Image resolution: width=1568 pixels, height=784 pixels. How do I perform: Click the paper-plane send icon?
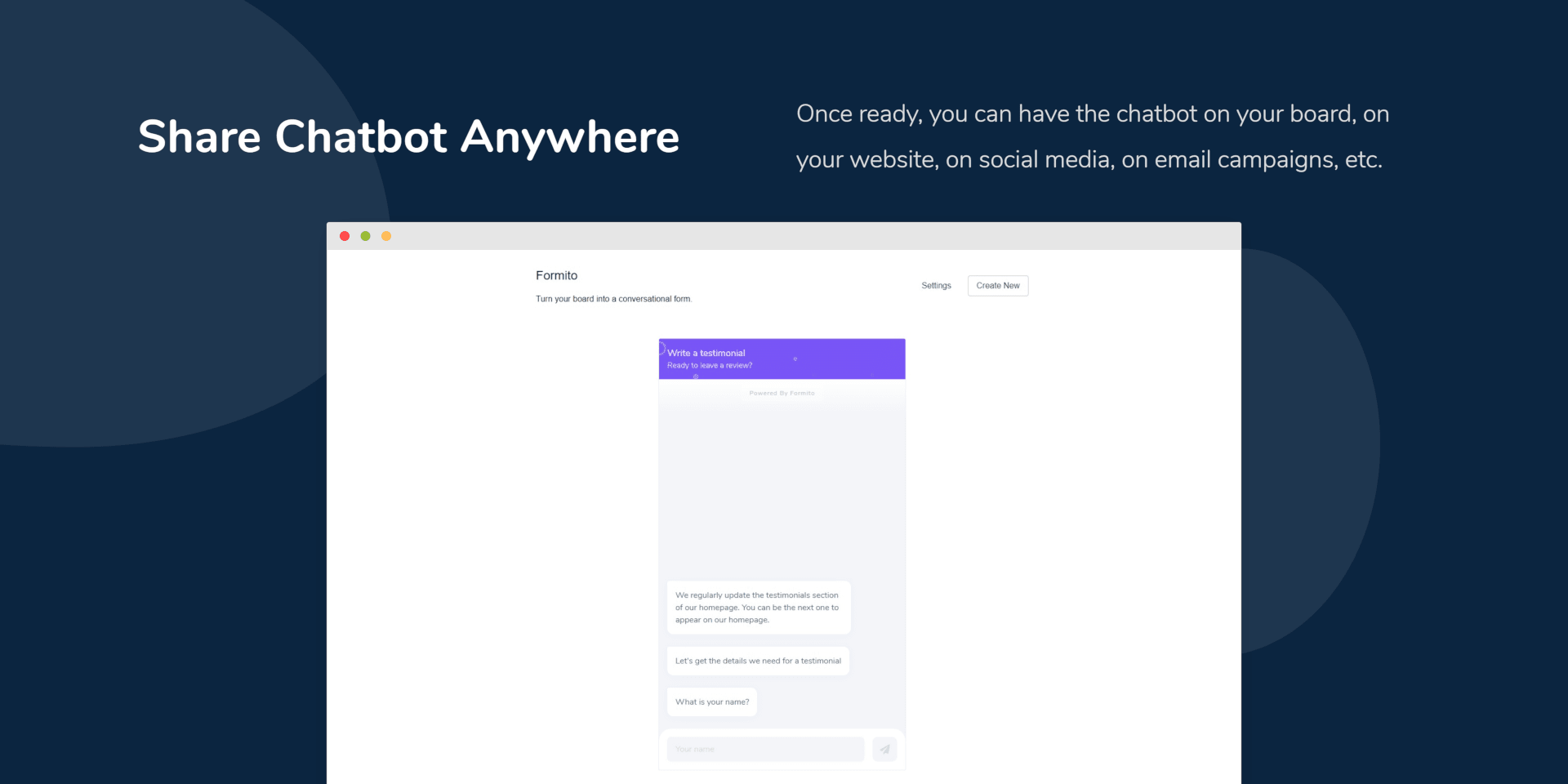pos(884,749)
